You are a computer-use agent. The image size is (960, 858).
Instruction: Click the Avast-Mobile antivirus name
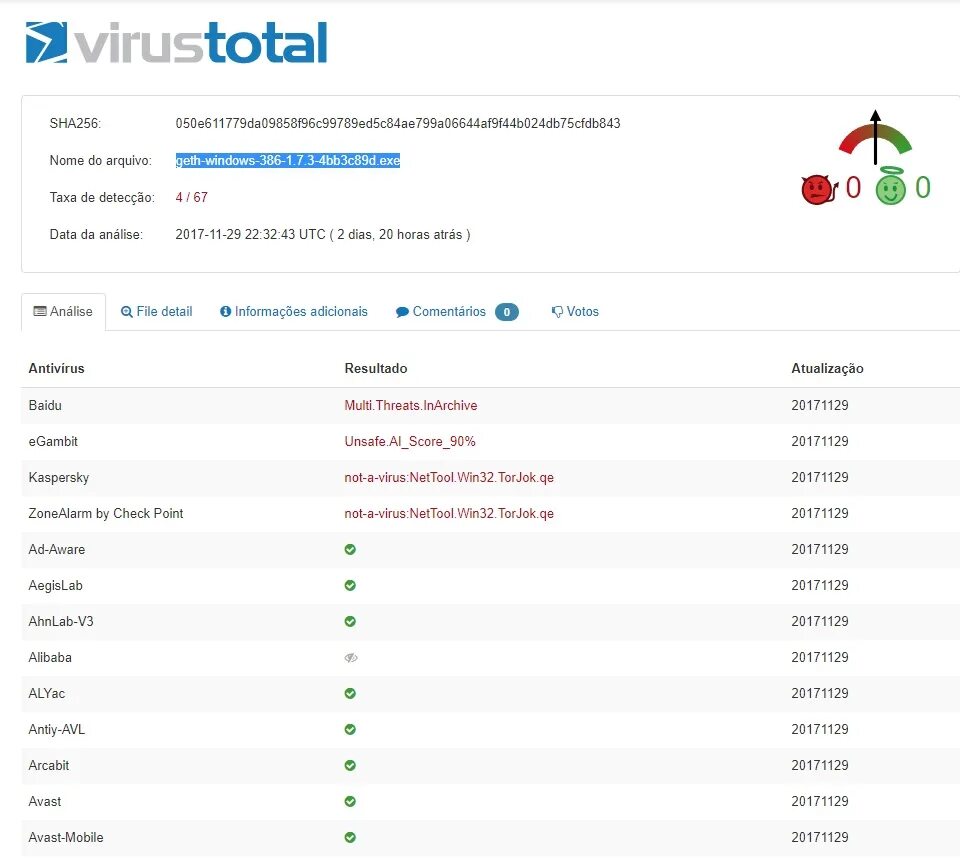[66, 837]
